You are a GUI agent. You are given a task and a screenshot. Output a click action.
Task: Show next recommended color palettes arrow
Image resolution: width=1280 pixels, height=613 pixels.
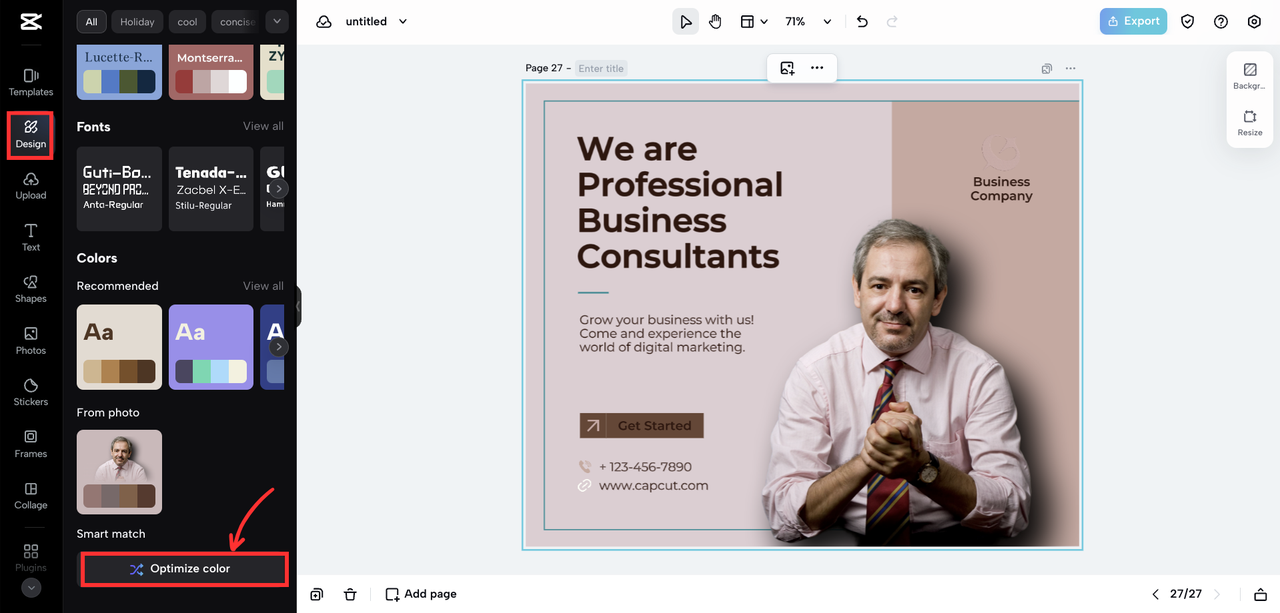point(280,346)
